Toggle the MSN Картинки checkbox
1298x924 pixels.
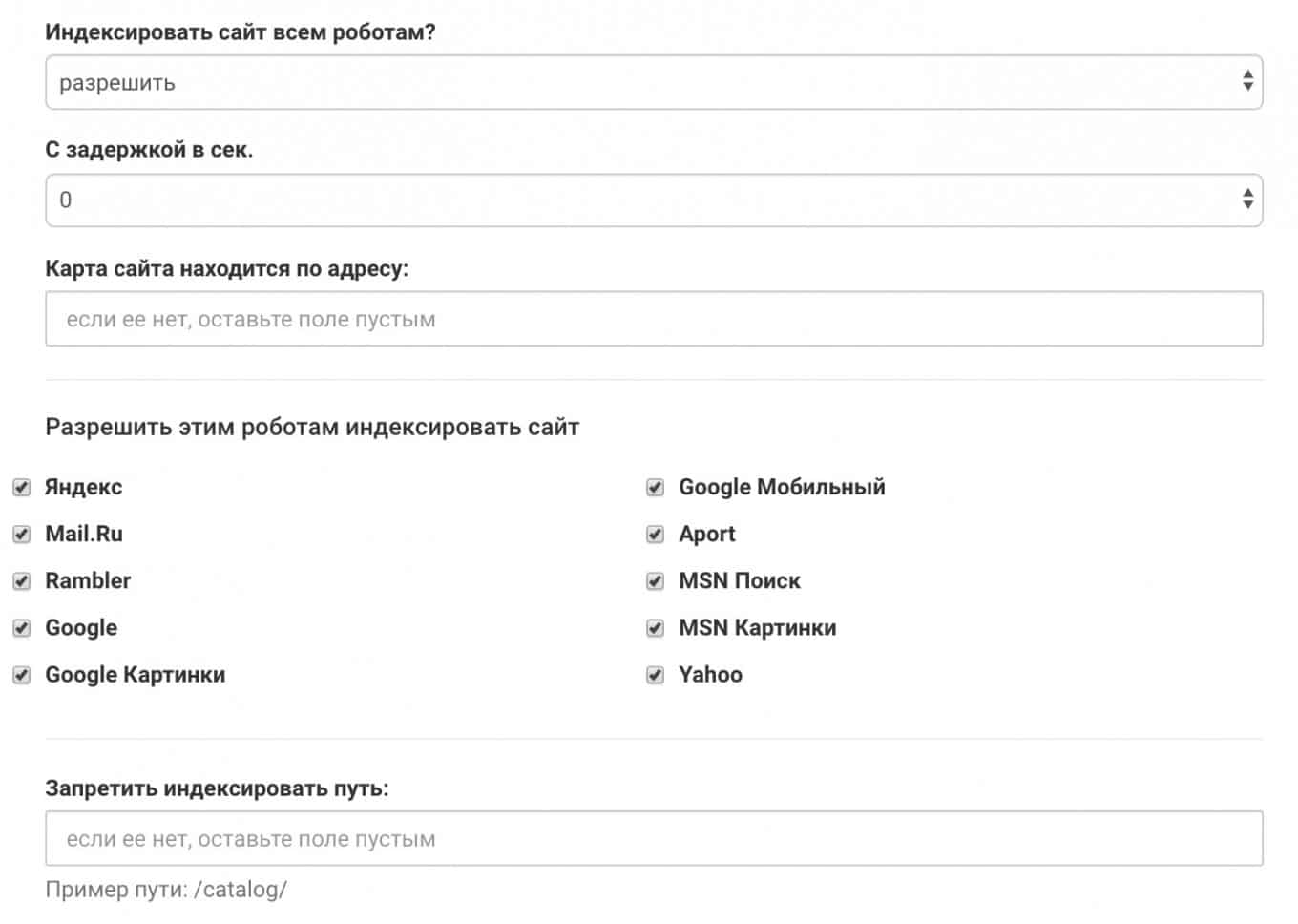click(x=655, y=628)
